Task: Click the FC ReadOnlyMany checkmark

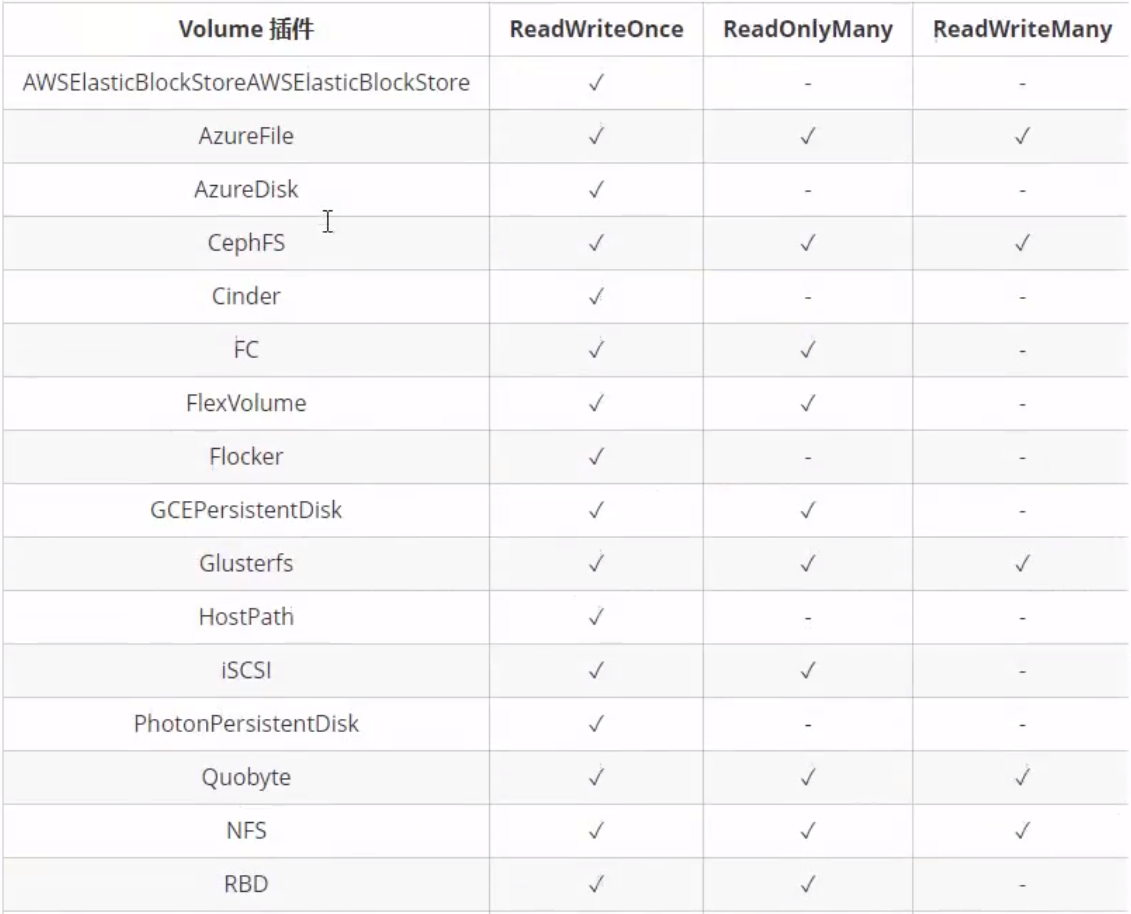Action: point(808,349)
